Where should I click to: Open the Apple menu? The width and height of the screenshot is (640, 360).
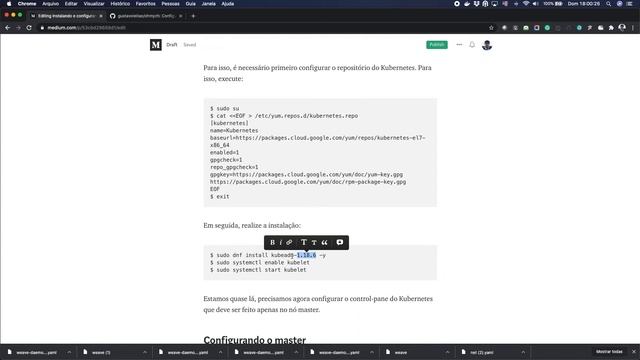pyautogui.click(x=9, y=4)
